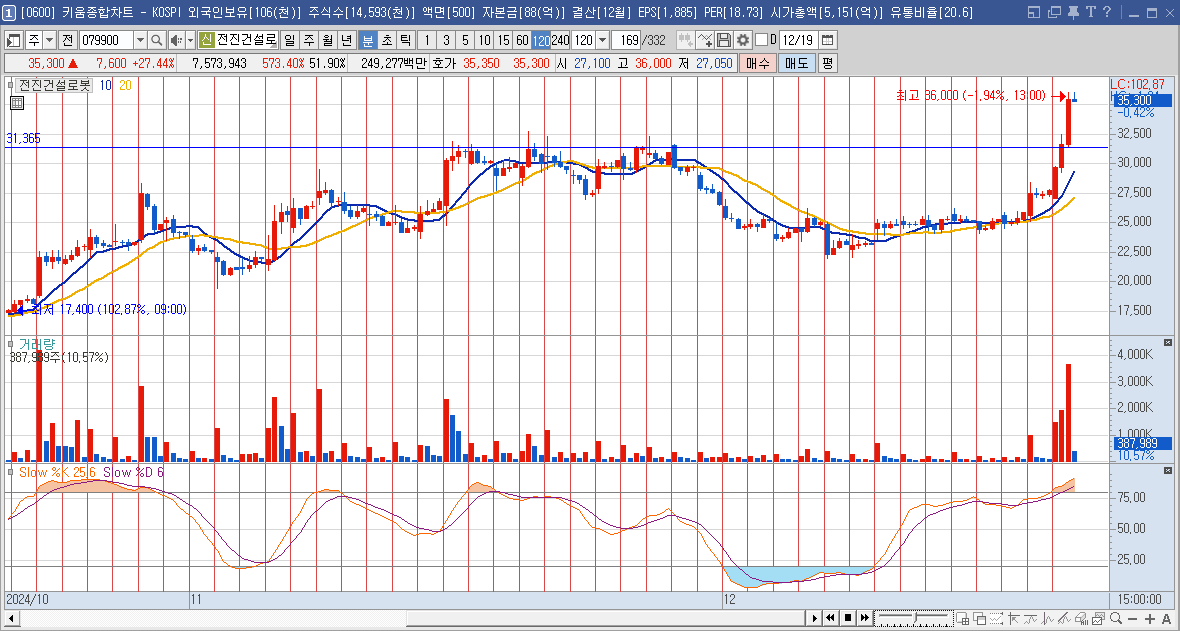This screenshot has height=631, width=1180.
Task: Click the playback speed slider
Action: (914, 618)
